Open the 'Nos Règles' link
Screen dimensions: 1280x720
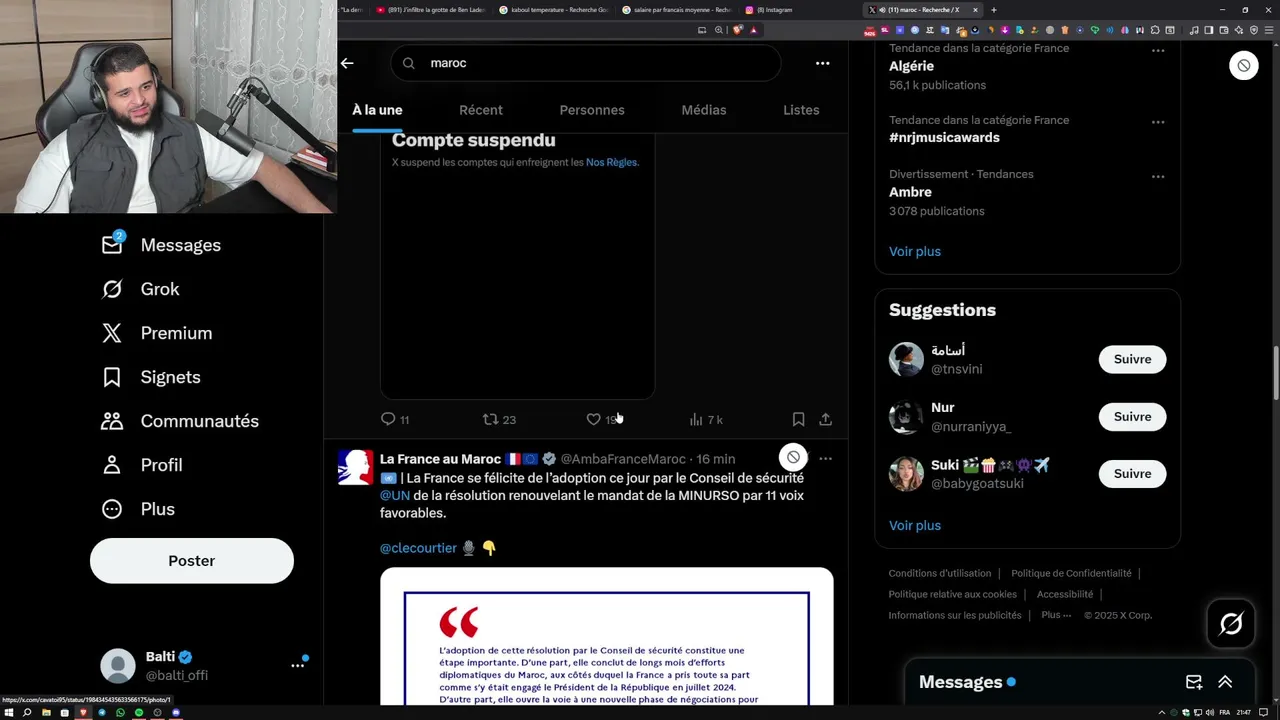click(612, 162)
